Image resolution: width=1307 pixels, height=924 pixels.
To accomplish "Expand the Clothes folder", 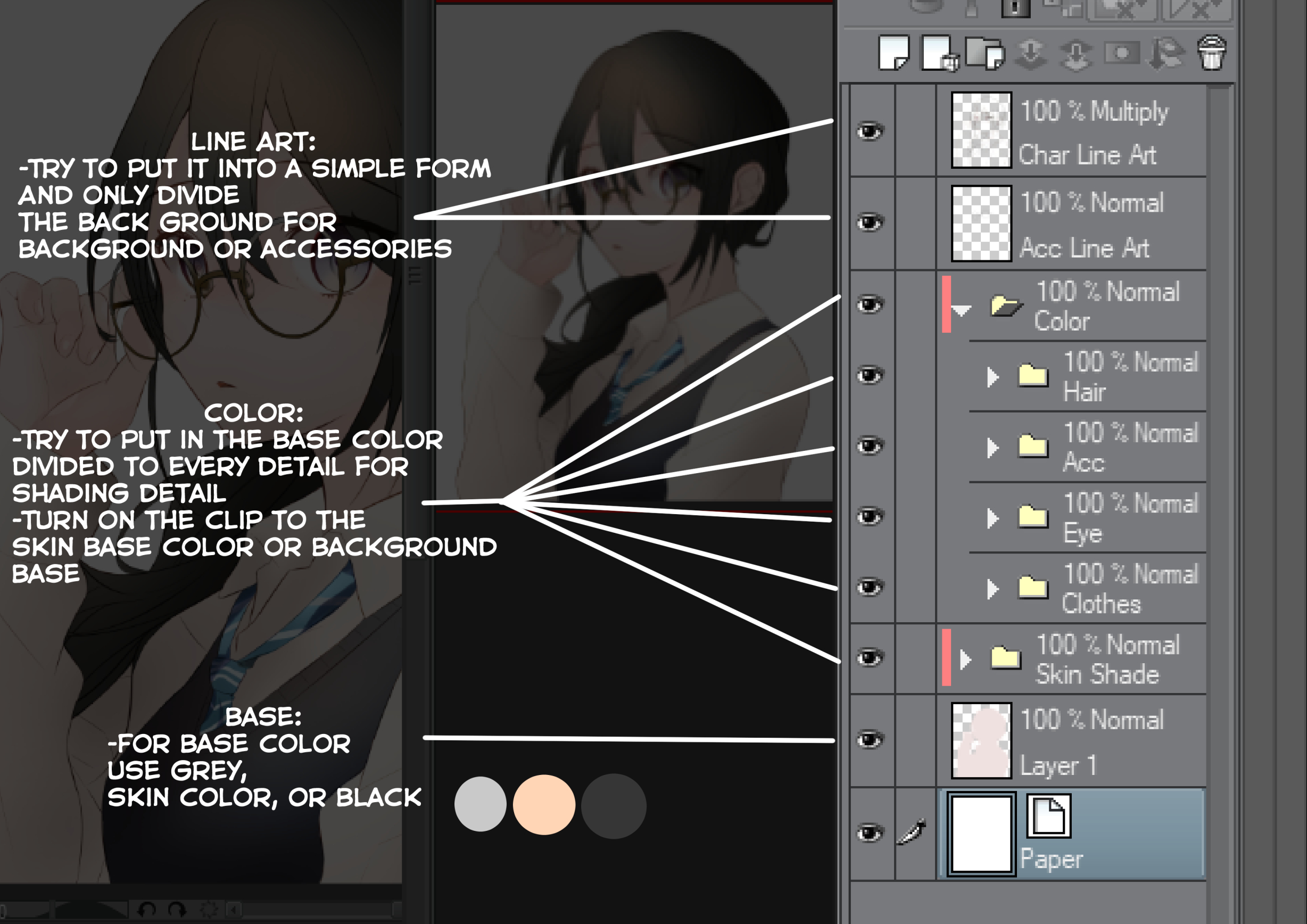I will point(993,589).
